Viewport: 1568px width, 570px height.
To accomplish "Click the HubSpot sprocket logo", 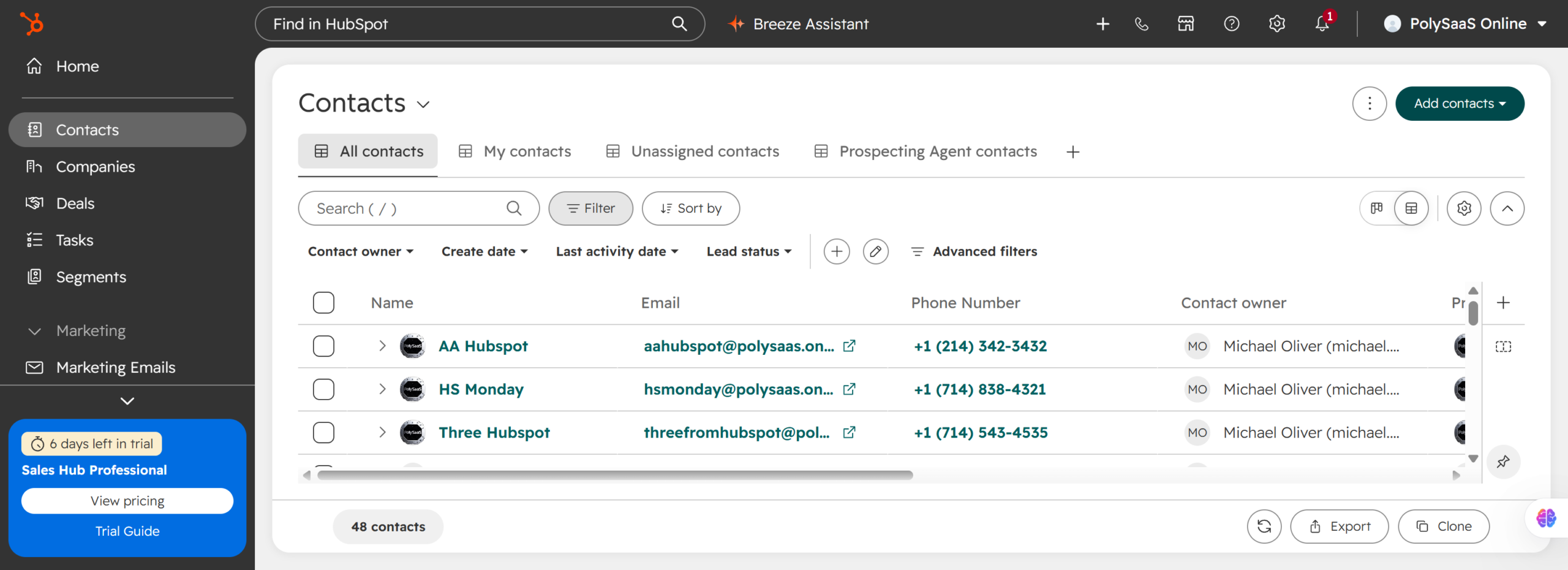I will (32, 24).
